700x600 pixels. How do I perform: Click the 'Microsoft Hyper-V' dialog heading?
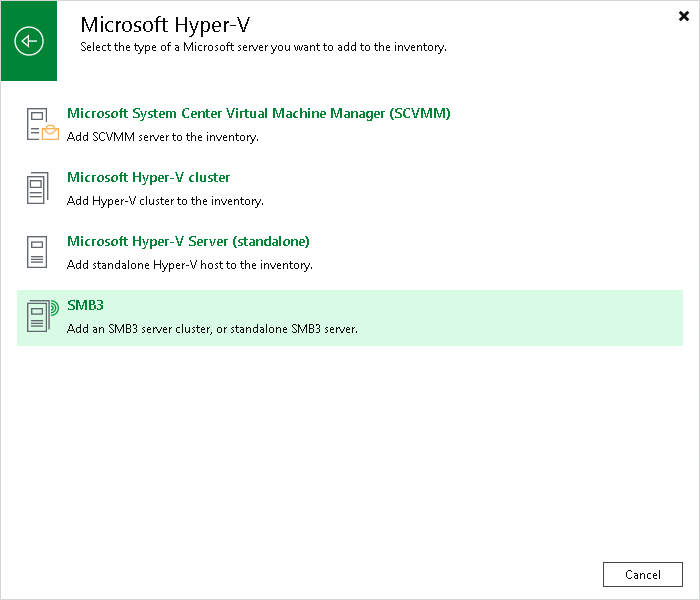pyautogui.click(x=165, y=25)
